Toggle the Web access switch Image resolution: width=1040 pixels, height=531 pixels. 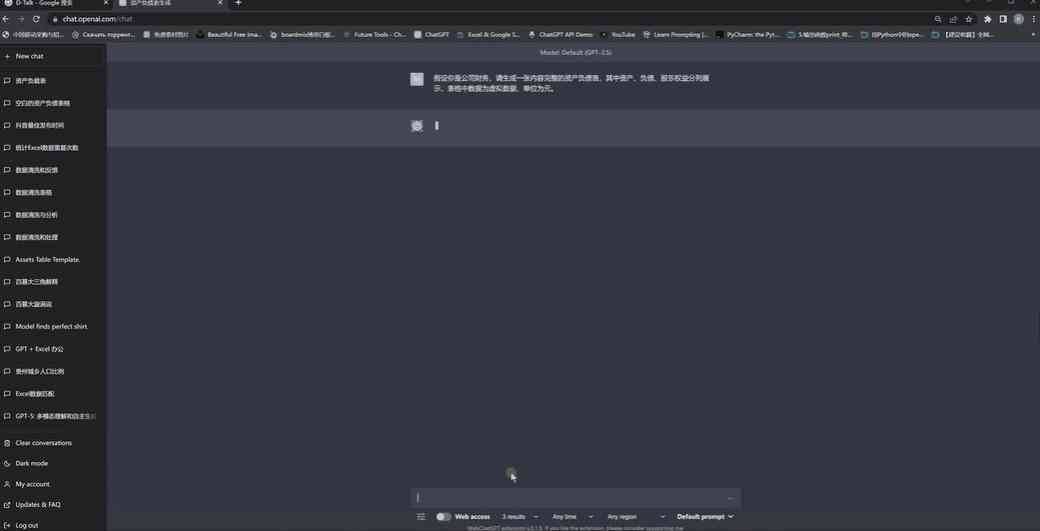tap(443, 516)
